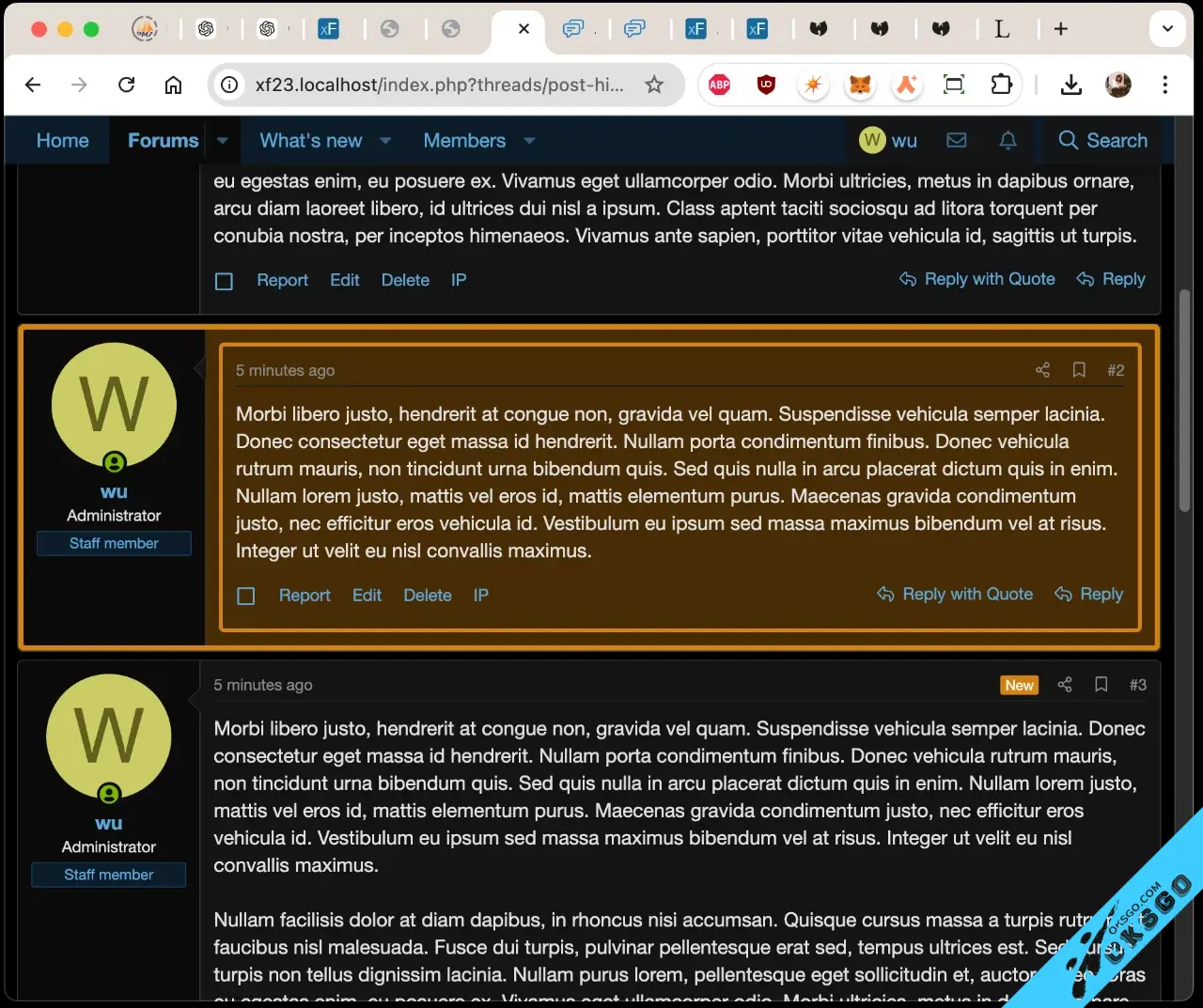Open the alerts bell icon

click(1008, 141)
